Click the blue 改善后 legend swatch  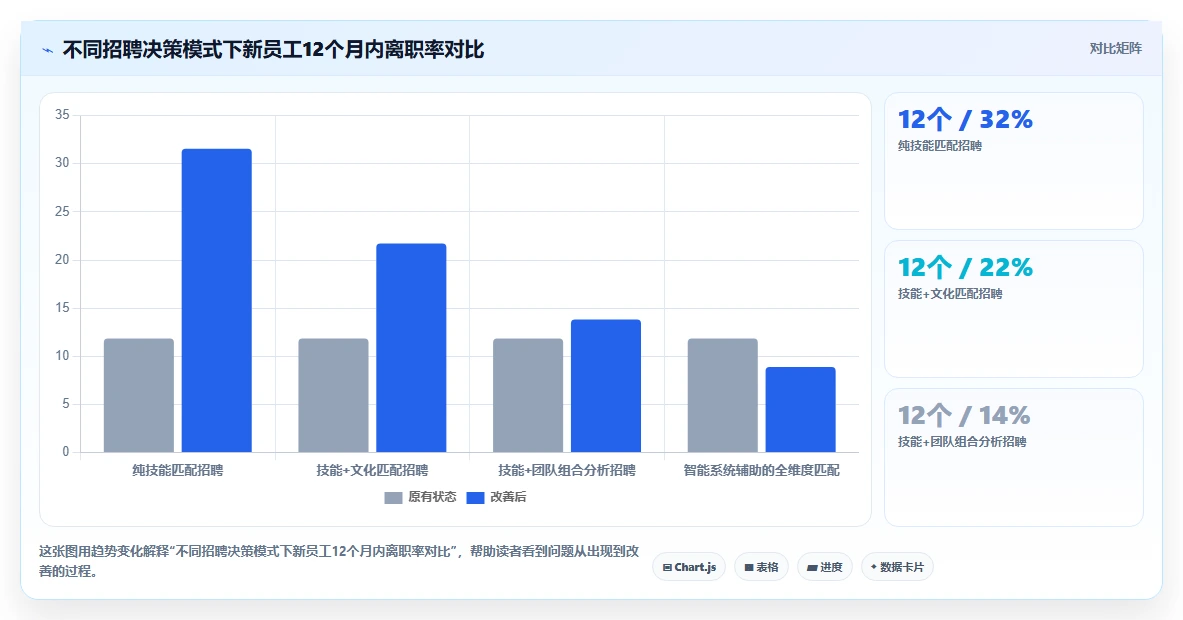point(475,498)
